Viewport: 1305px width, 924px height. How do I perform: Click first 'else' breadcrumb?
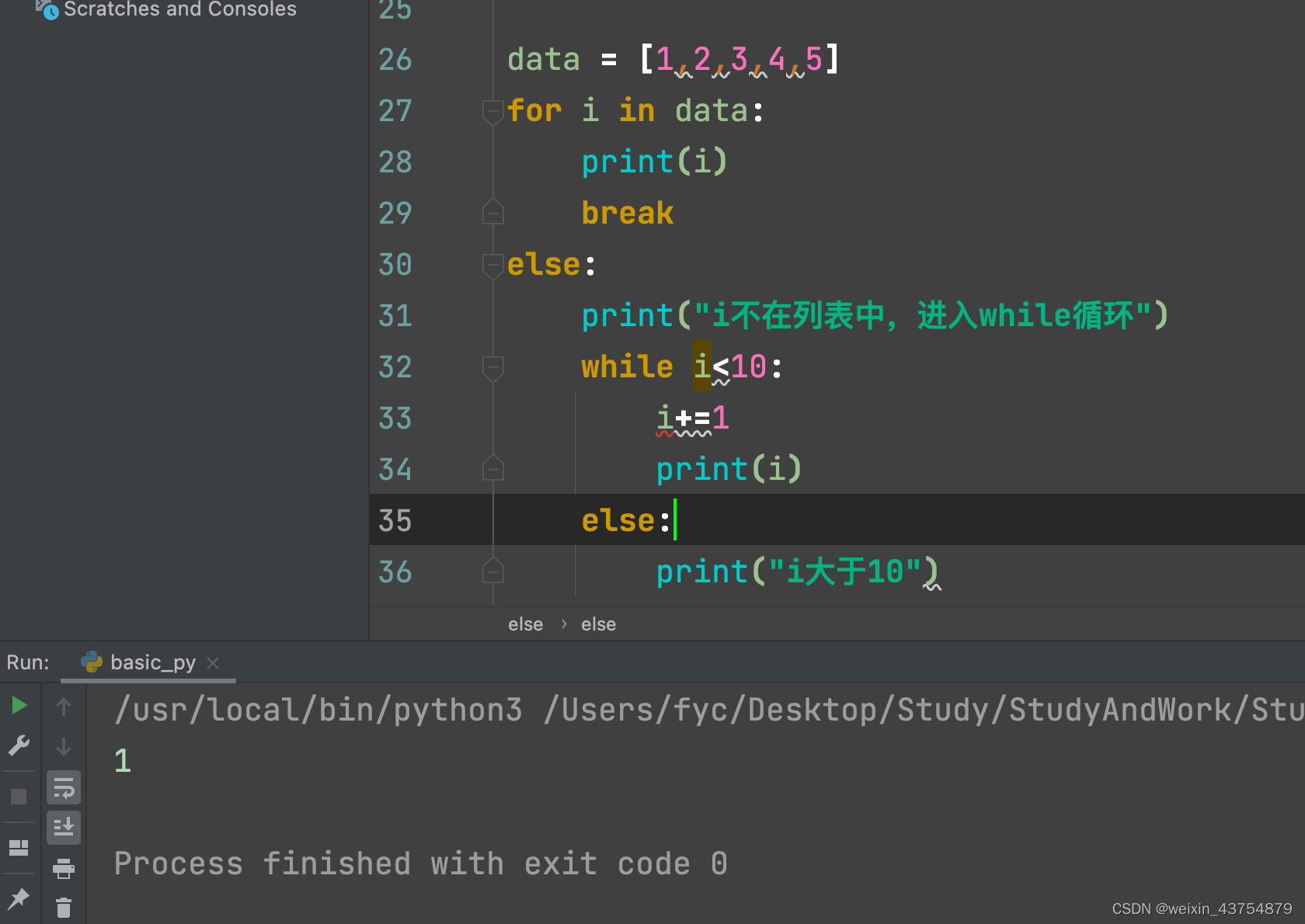click(x=526, y=624)
